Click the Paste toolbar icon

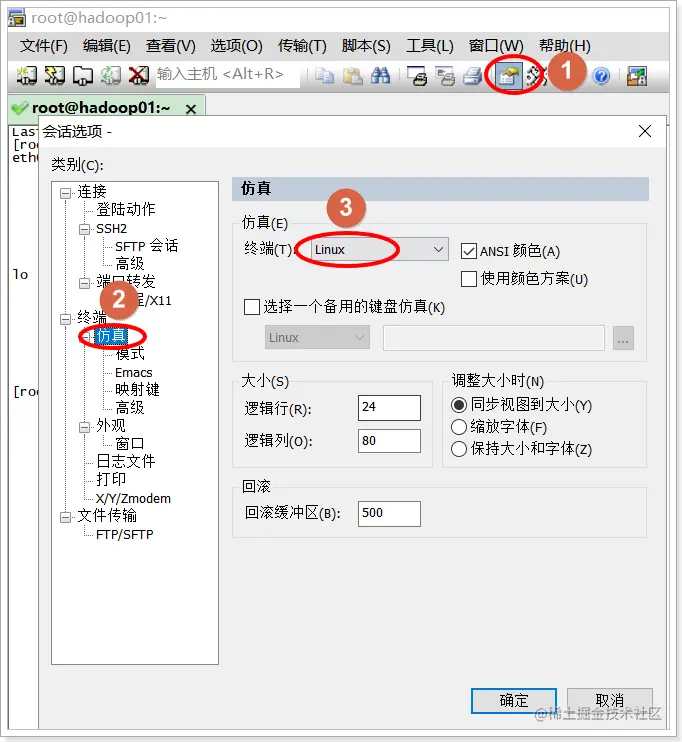point(353,76)
